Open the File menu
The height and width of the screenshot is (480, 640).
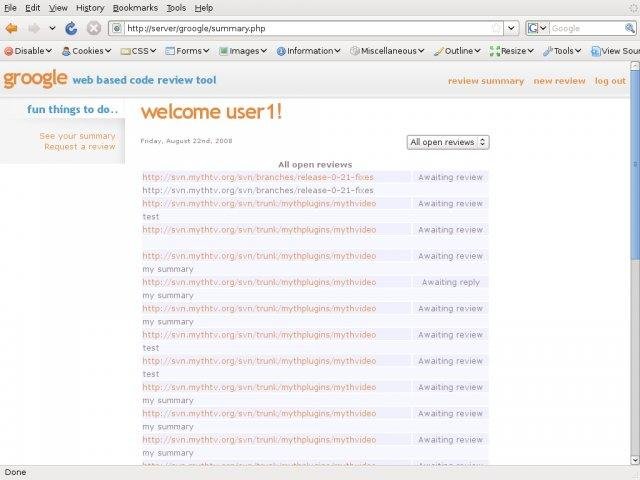(10, 8)
